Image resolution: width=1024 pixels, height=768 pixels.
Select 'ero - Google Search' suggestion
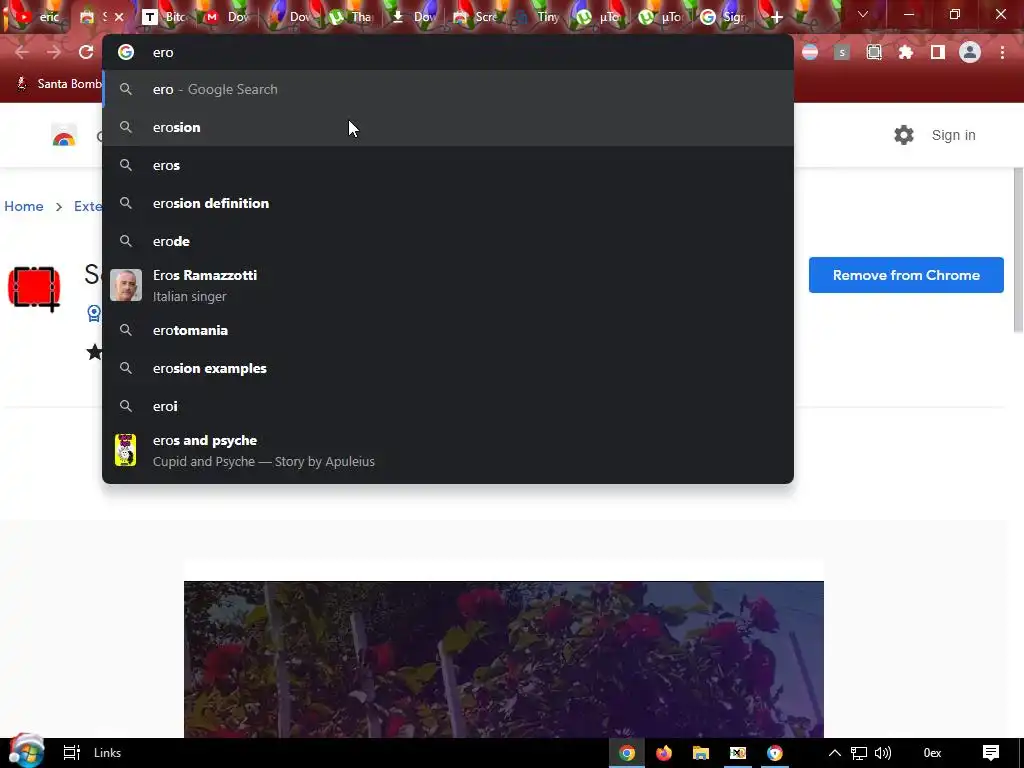pos(448,89)
